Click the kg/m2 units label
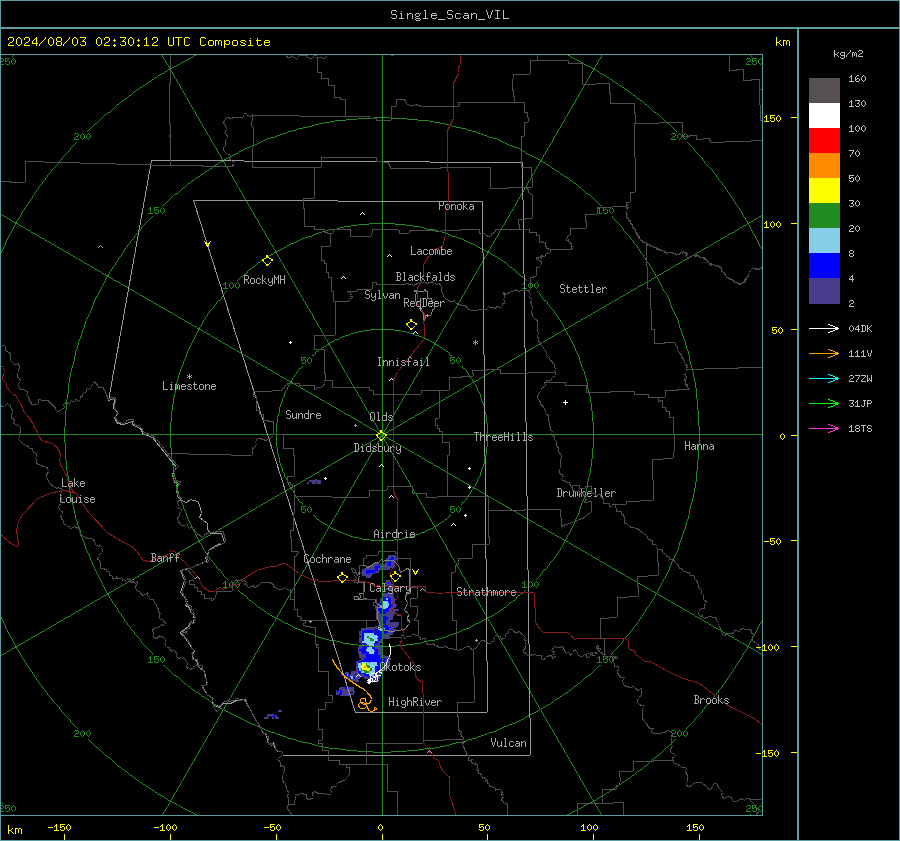 (848, 54)
